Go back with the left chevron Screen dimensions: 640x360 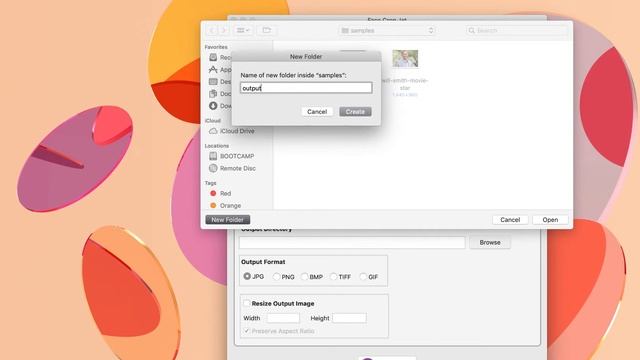212,30
